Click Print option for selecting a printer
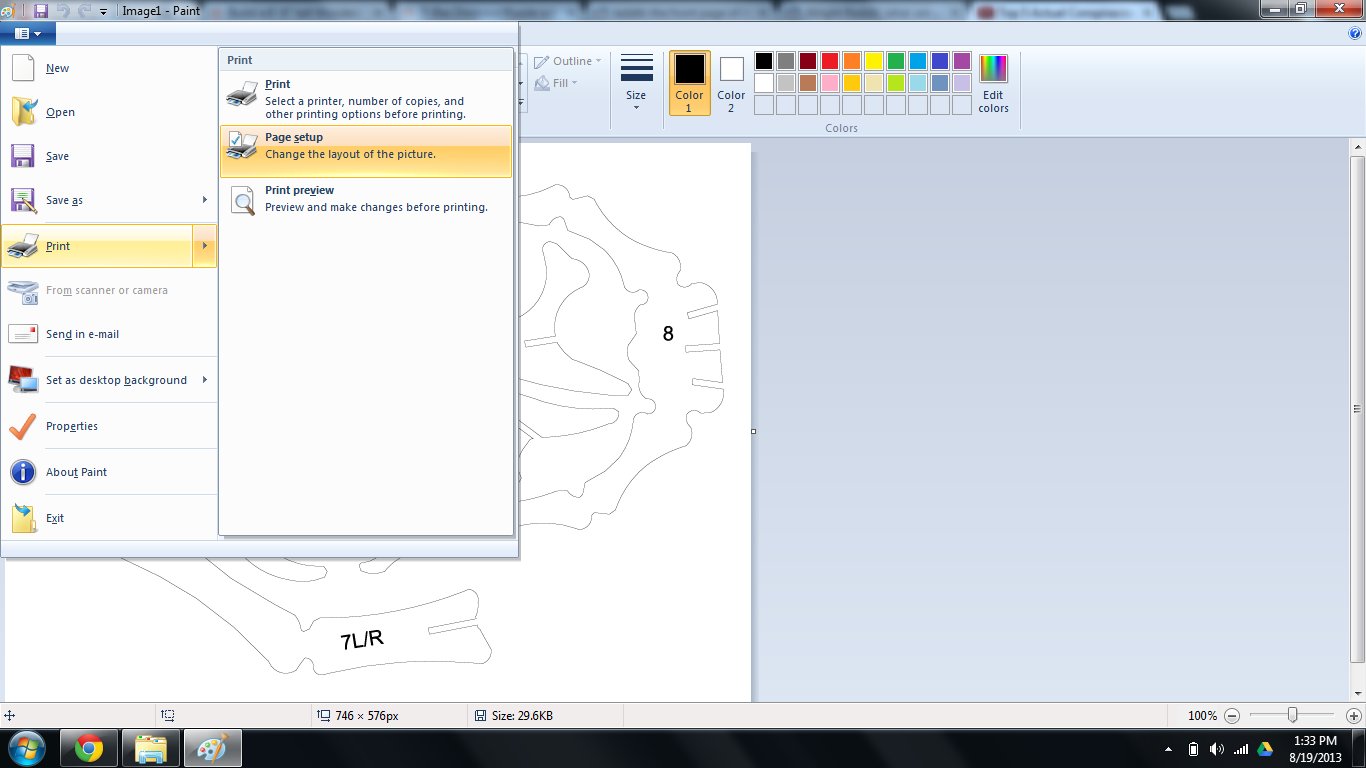1366x768 pixels. (366, 99)
